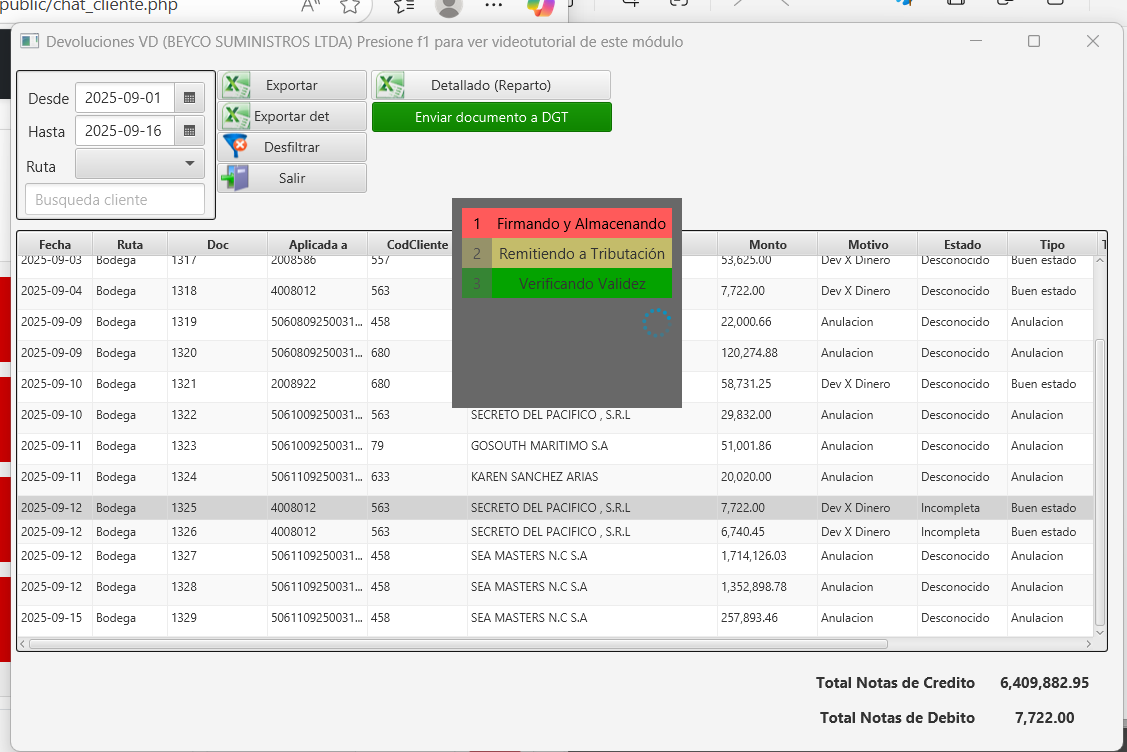This screenshot has width=1127, height=752.
Task: Click the Desde date text field
Action: pos(124,98)
